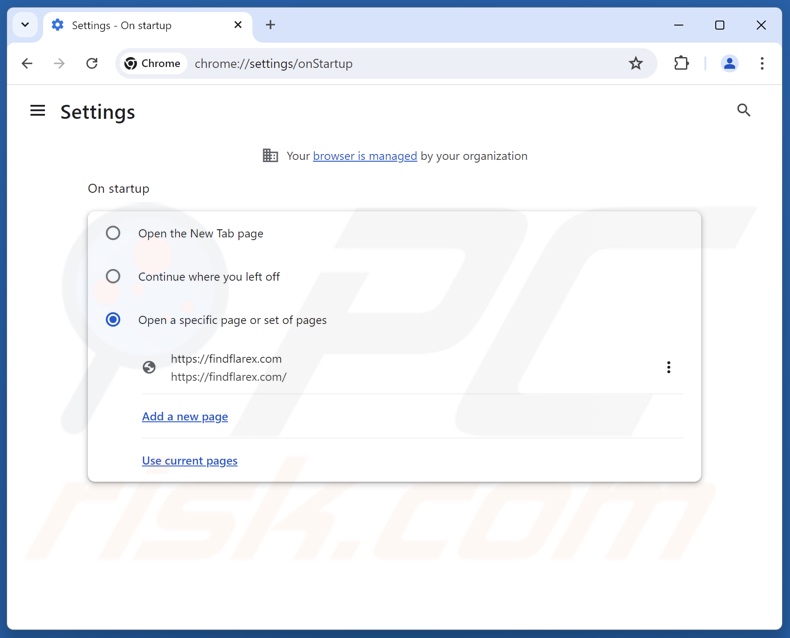Viewport: 790px width, 638px height.
Task: Open a new tab with plus button
Action: coord(270,25)
